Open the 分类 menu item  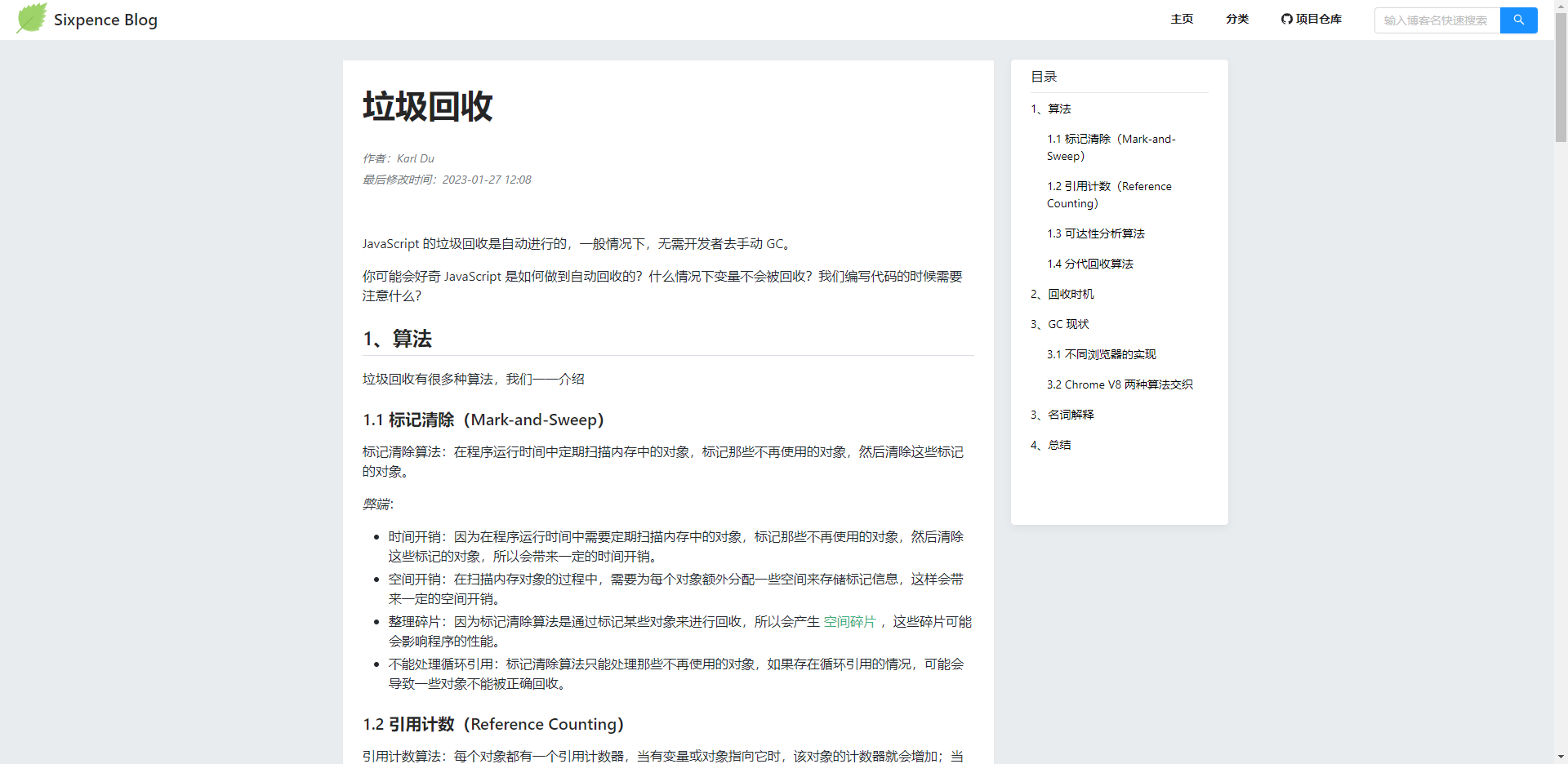tap(1237, 19)
